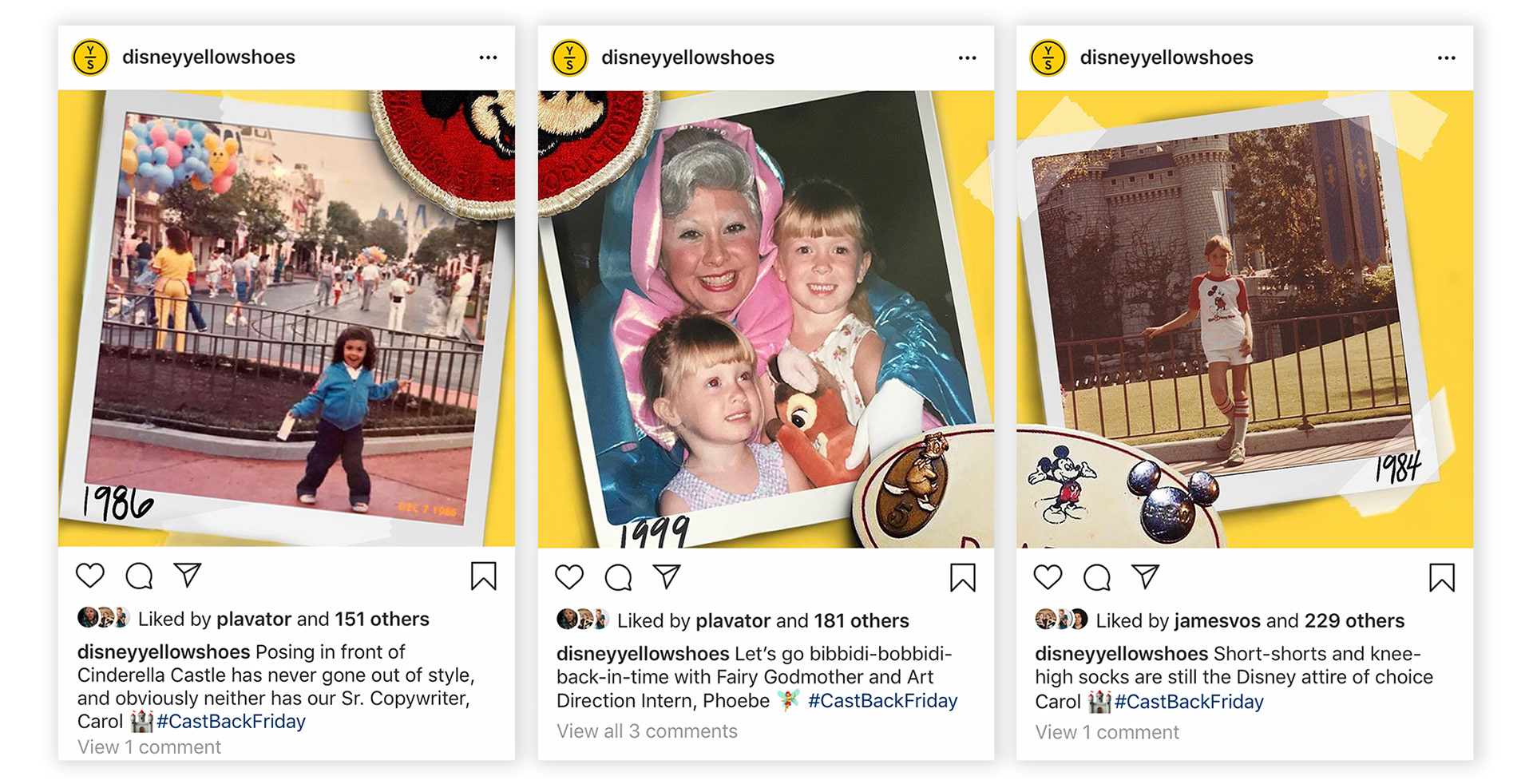Viewport: 1533px width, 784px height.
Task: Open comments on the 1999 Fairy Godmother post
Action: click(618, 577)
